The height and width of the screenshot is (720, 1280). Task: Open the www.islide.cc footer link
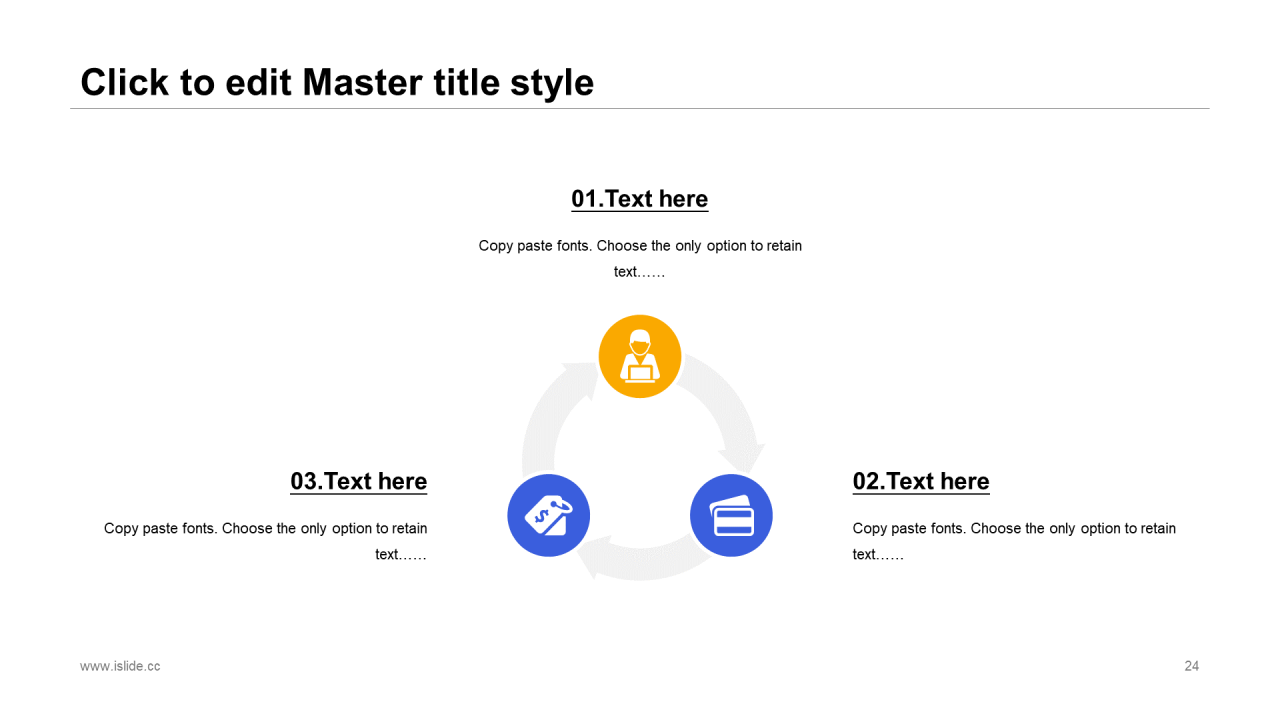click(120, 666)
